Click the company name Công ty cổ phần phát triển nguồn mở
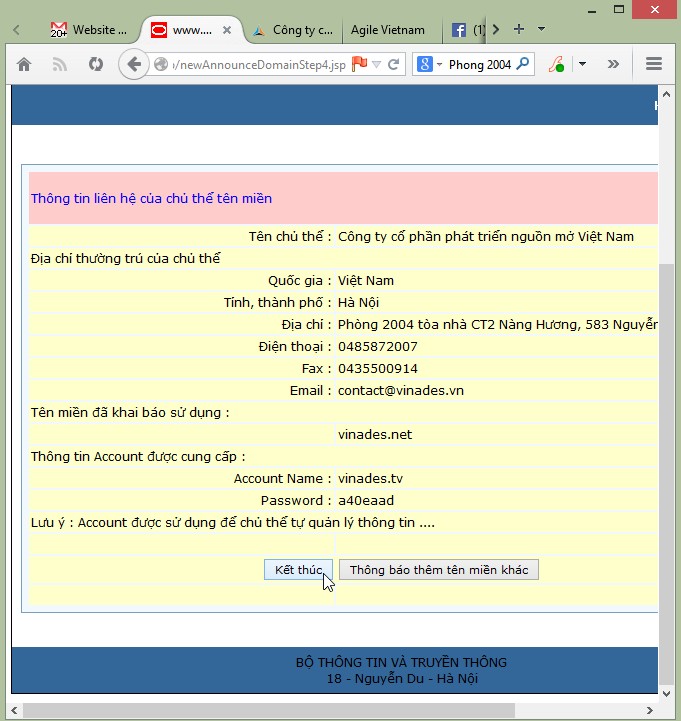 pyautogui.click(x=486, y=236)
